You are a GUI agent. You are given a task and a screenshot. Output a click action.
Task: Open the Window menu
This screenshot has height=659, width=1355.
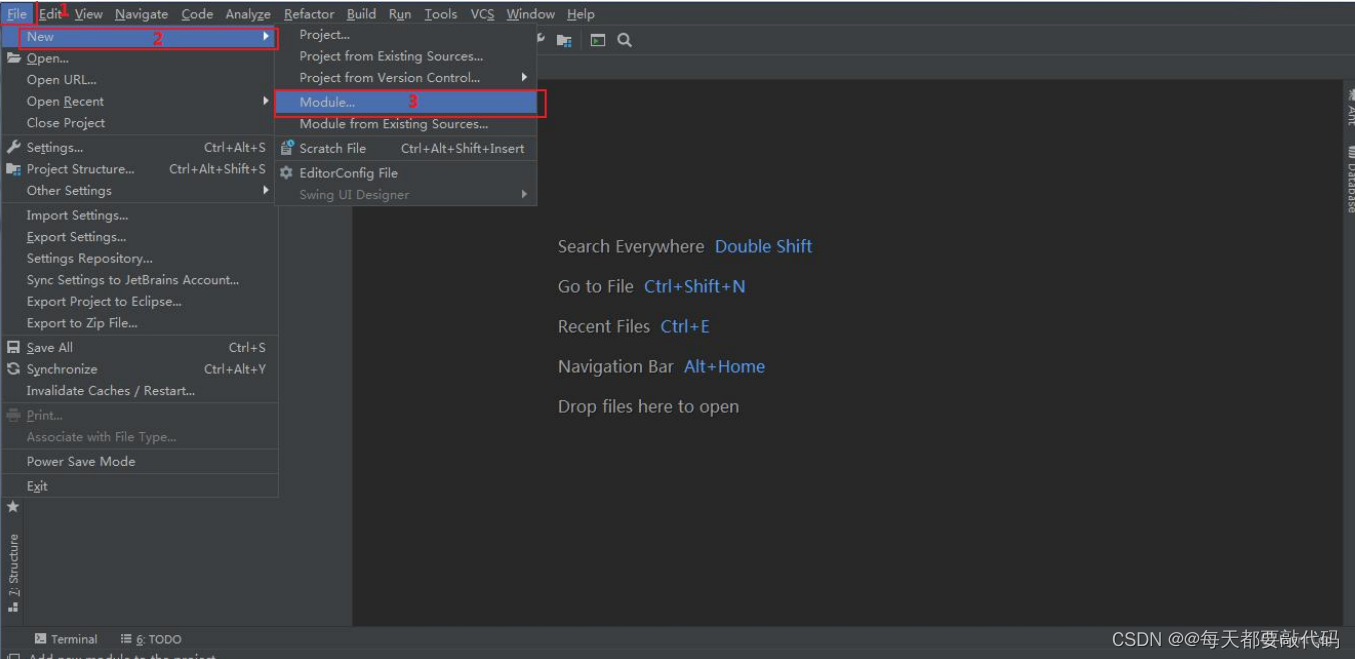click(x=530, y=14)
